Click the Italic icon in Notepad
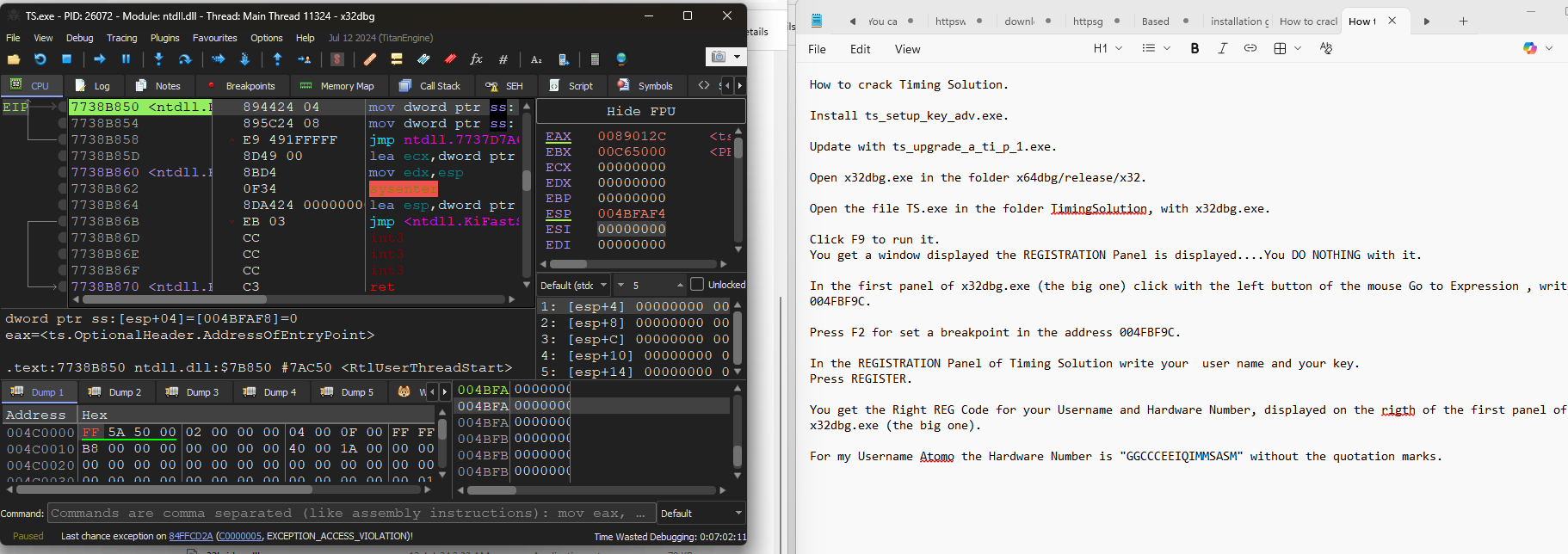The width and height of the screenshot is (1568, 554). point(1222,49)
